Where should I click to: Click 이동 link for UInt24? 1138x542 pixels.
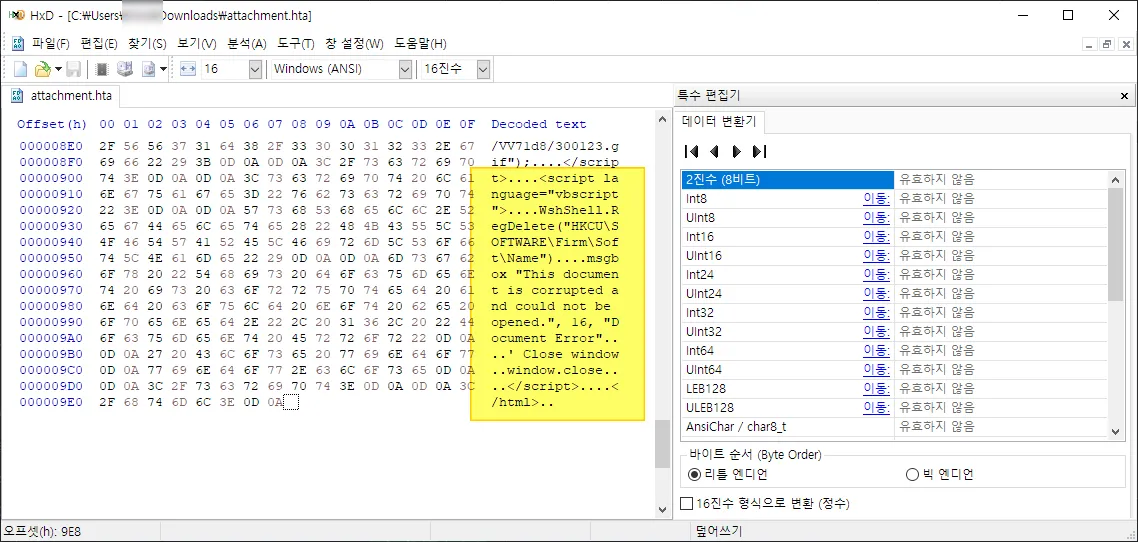point(876,293)
